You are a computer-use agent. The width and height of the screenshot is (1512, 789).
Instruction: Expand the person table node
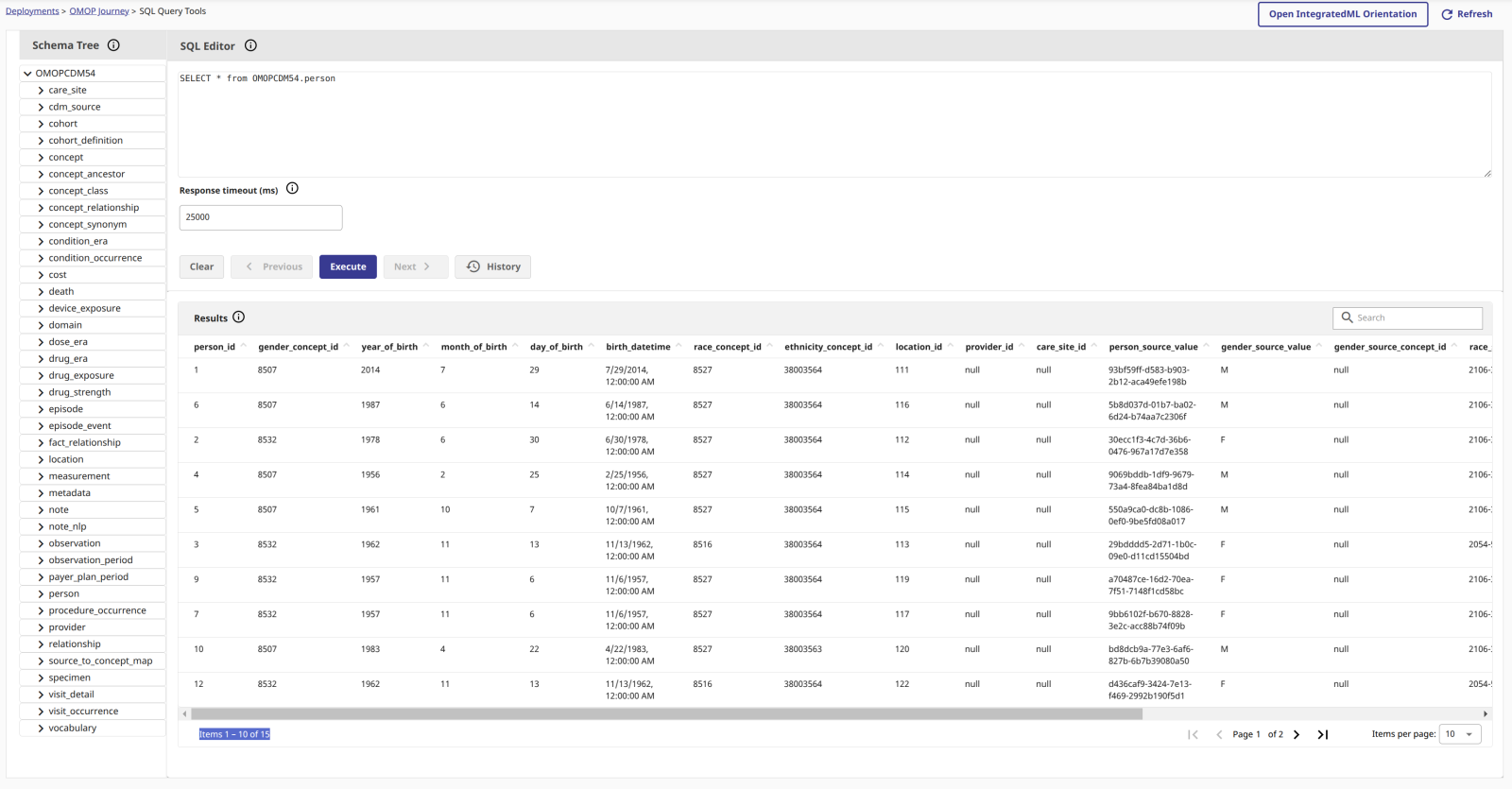tap(41, 593)
